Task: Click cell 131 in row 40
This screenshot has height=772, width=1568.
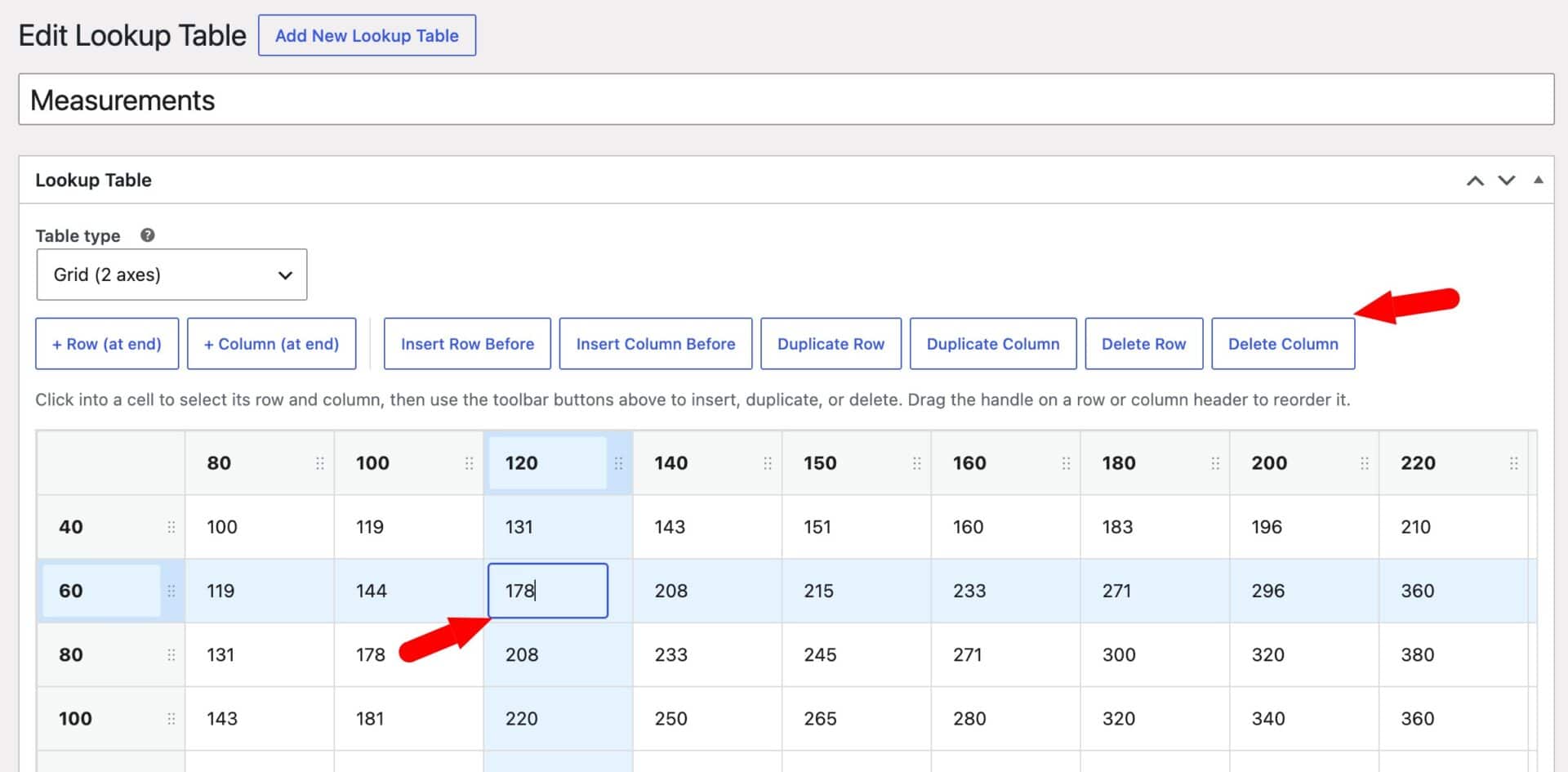Action: [559, 527]
